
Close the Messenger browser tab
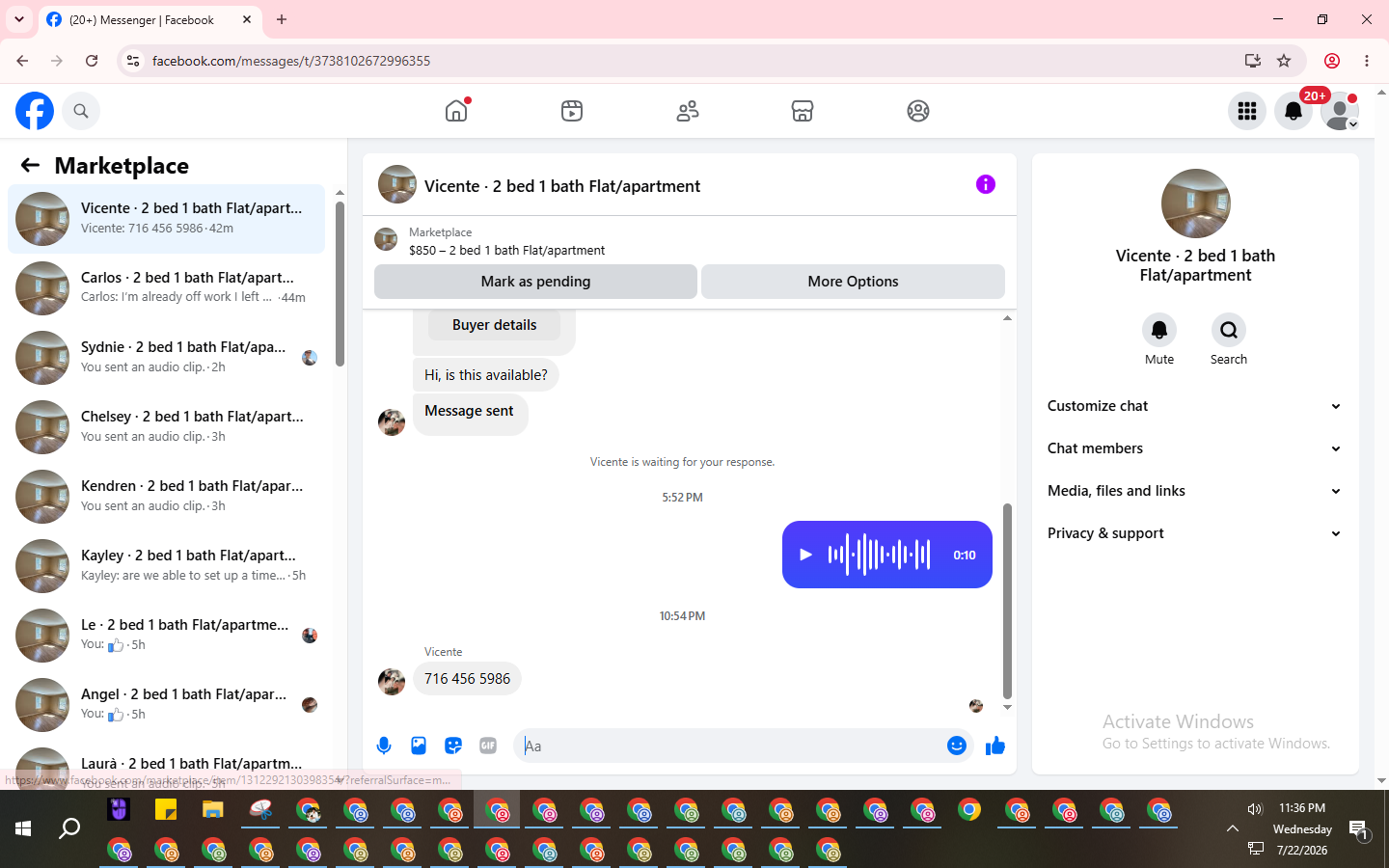click(x=247, y=19)
